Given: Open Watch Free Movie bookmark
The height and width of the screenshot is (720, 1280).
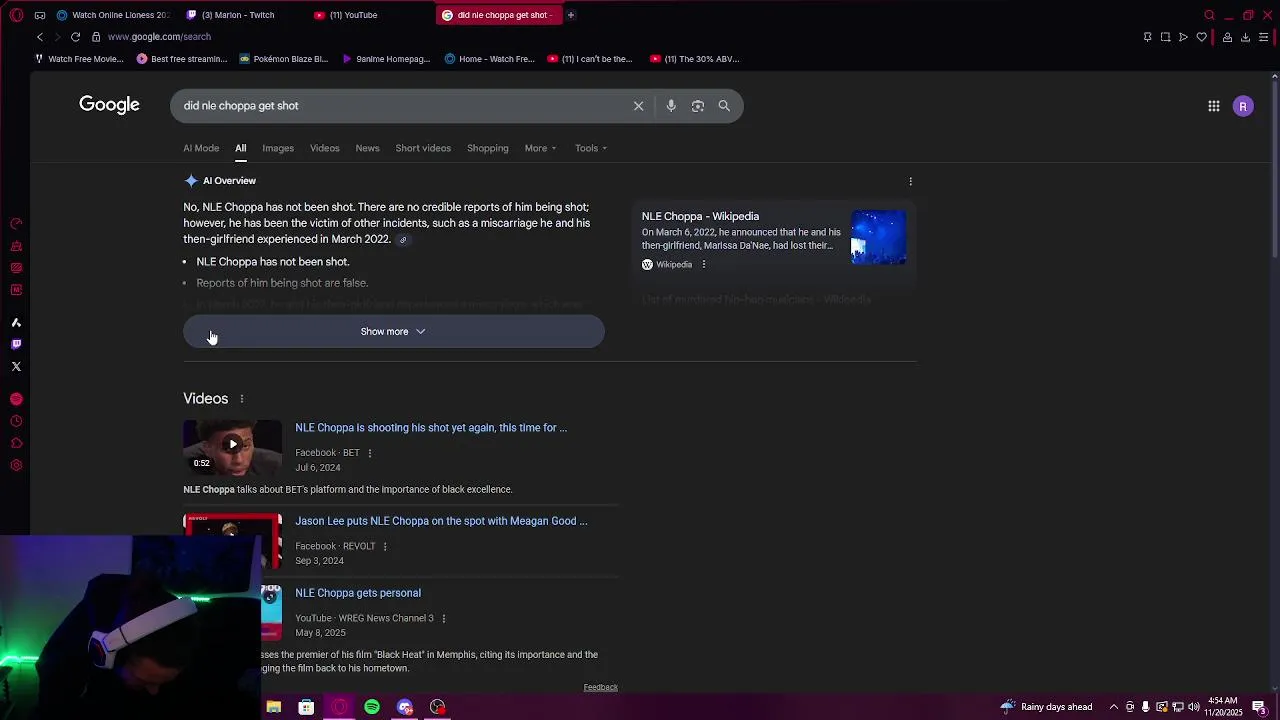Looking at the screenshot, I should 79,59.
